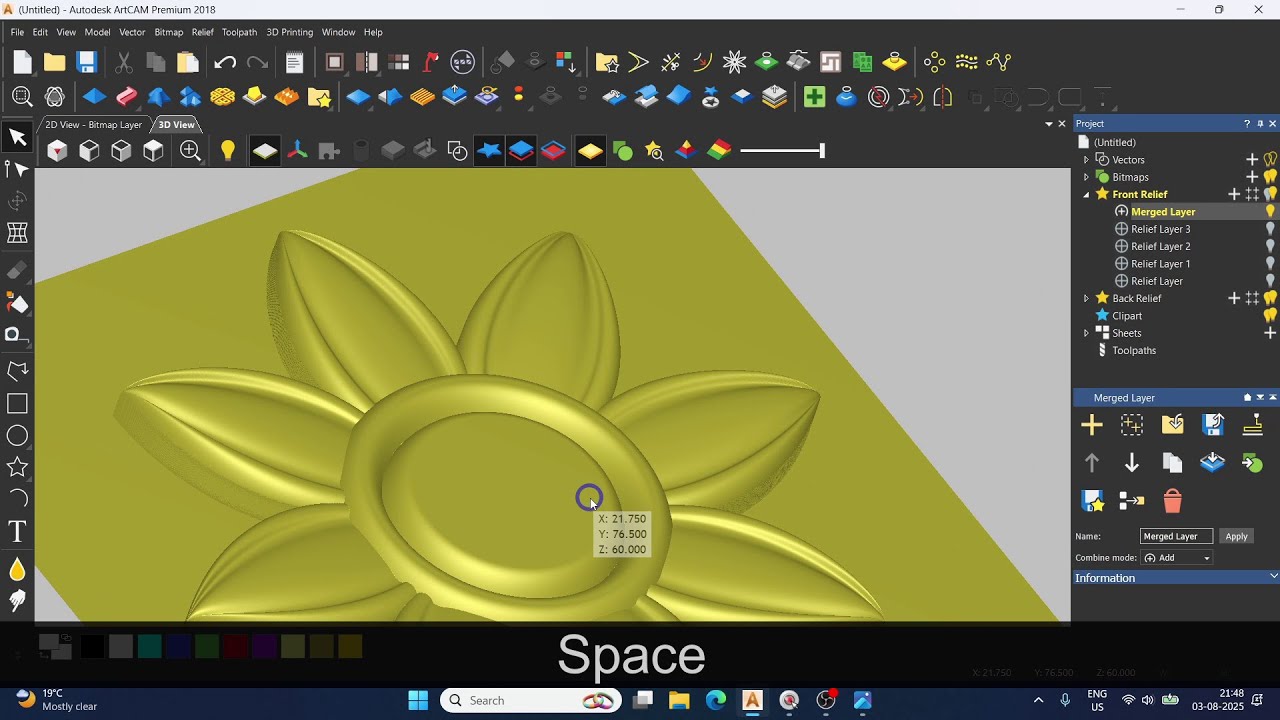Toggle all Vectors visibility bulb
1280x720 pixels.
(1270, 160)
